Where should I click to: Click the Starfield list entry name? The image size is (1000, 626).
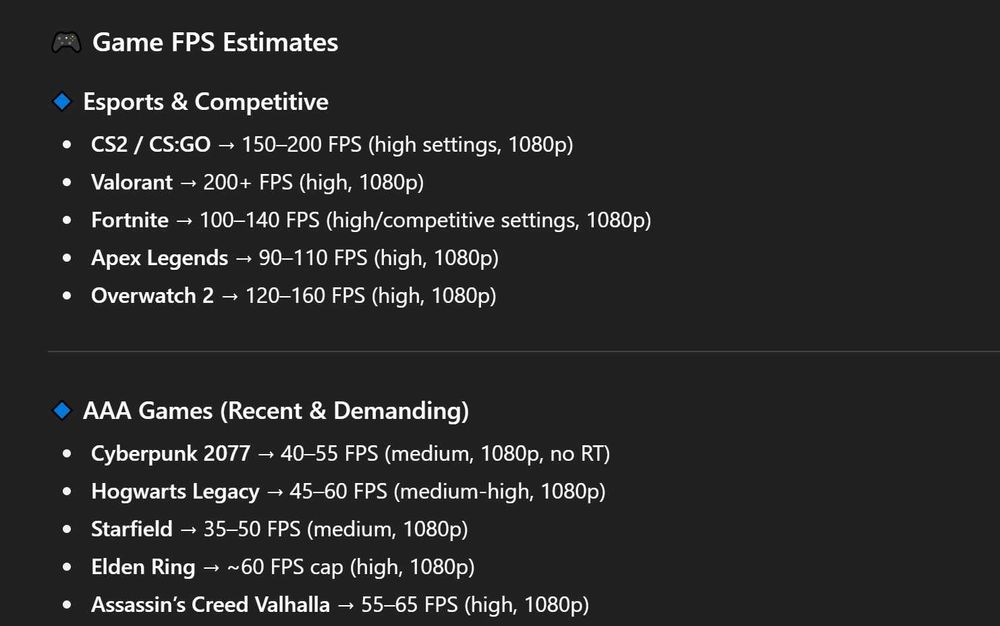pyautogui.click(x=131, y=529)
